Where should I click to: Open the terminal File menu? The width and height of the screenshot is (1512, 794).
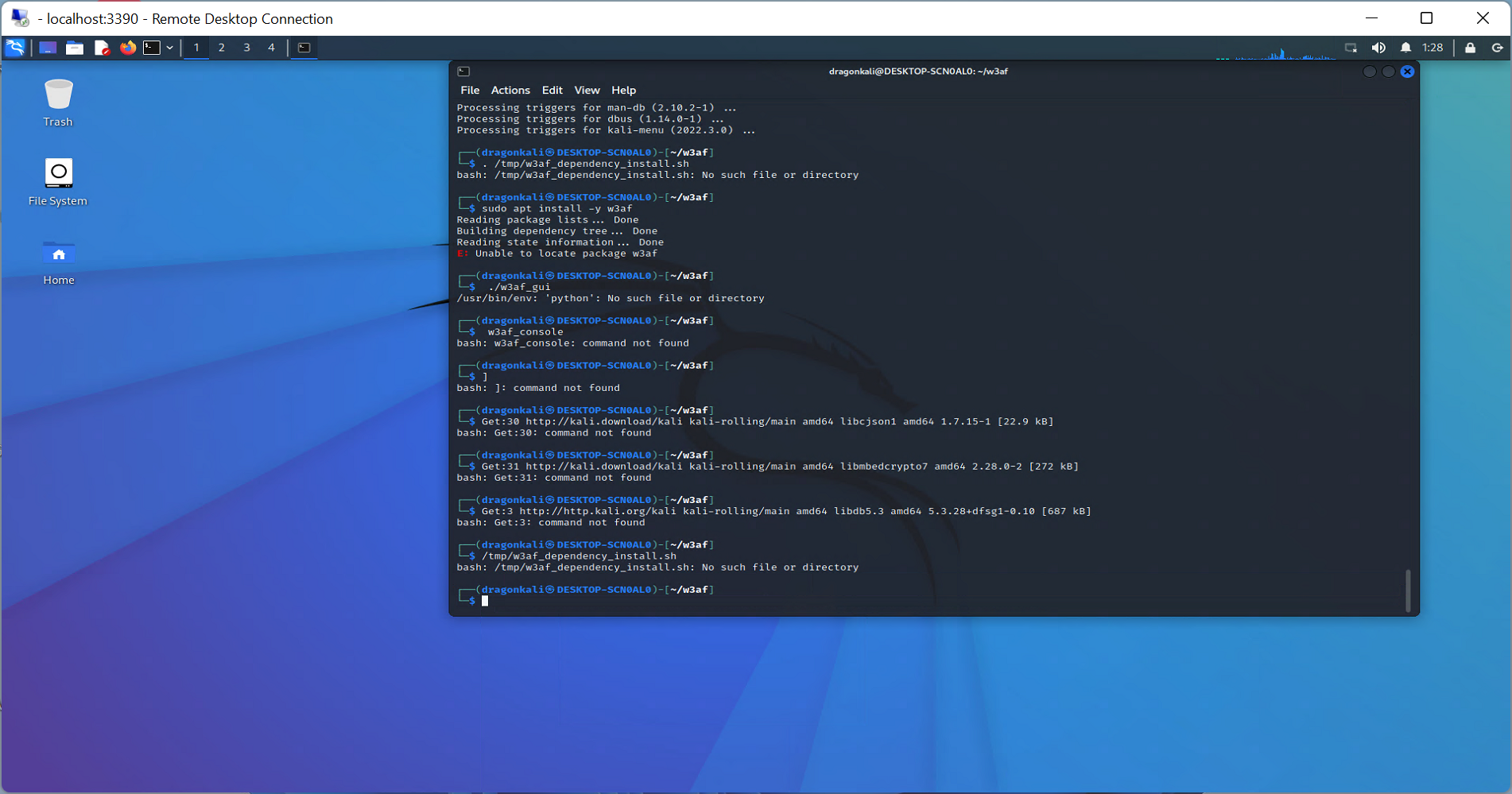[x=470, y=90]
